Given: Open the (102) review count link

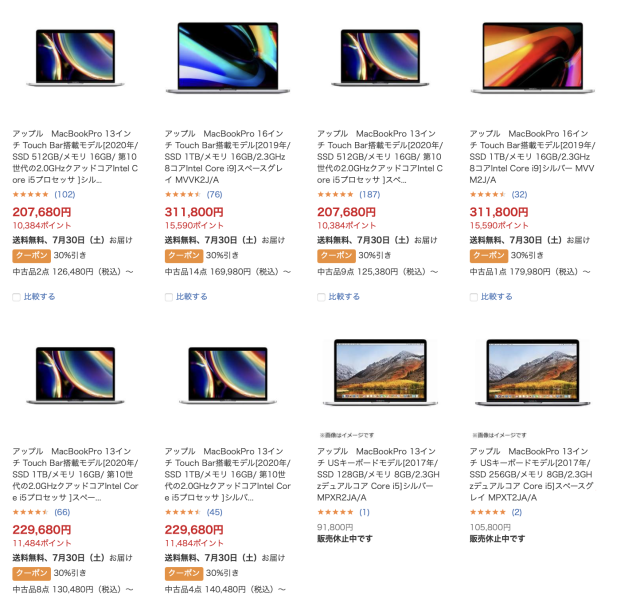Looking at the screenshot, I should (64, 194).
